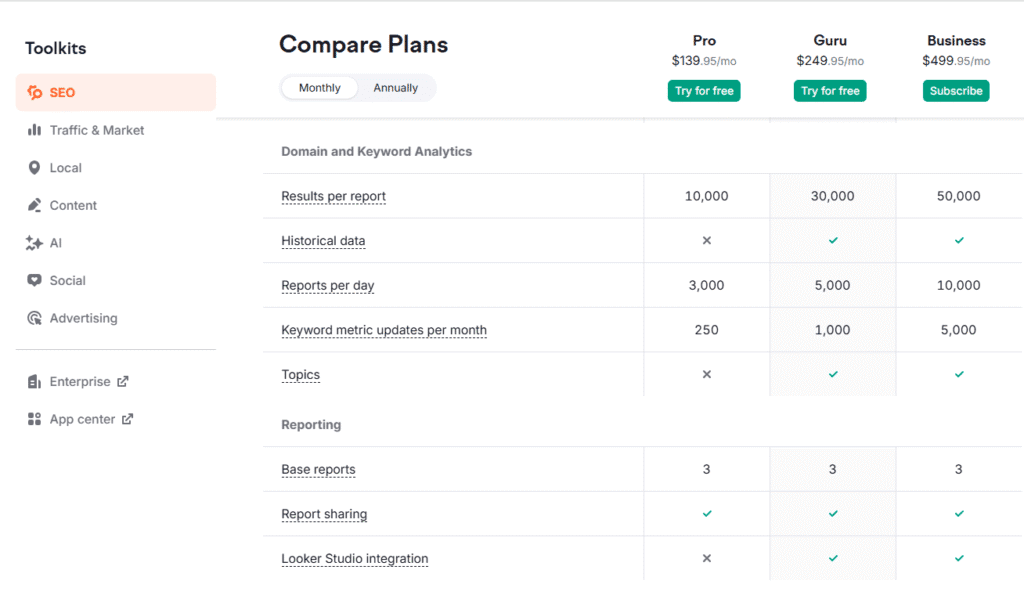Viewport: 1024px width, 595px height.
Task: Click the Pro plan heading
Action: [704, 40]
